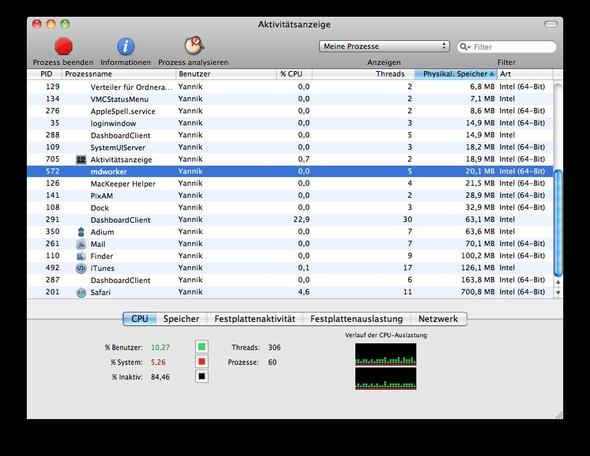Click the Adium app icon
This screenshot has height=456, width=590.
81,232
